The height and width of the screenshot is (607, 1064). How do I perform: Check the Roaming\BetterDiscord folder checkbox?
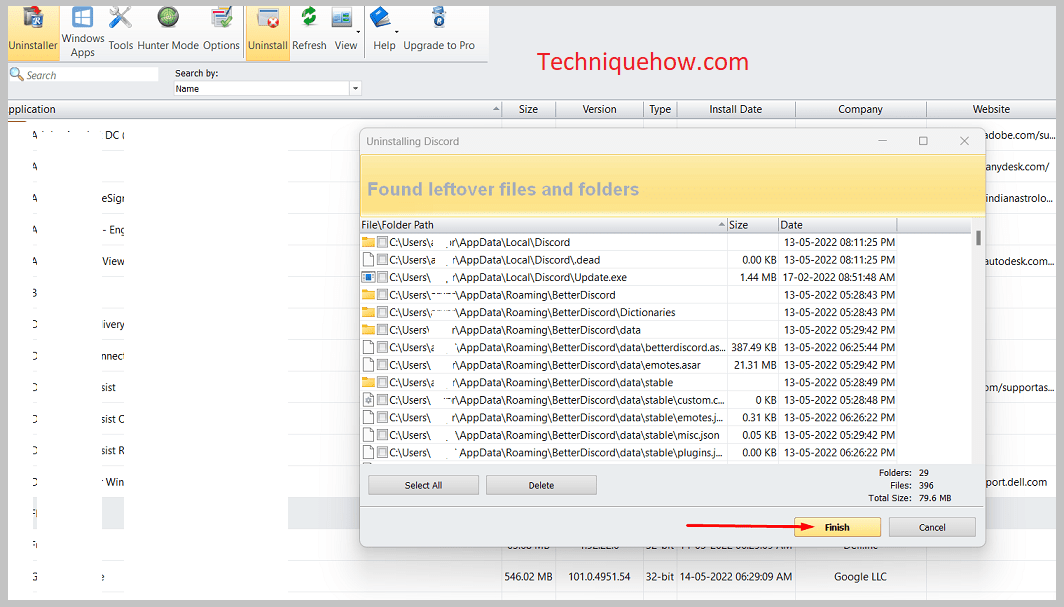(x=383, y=295)
